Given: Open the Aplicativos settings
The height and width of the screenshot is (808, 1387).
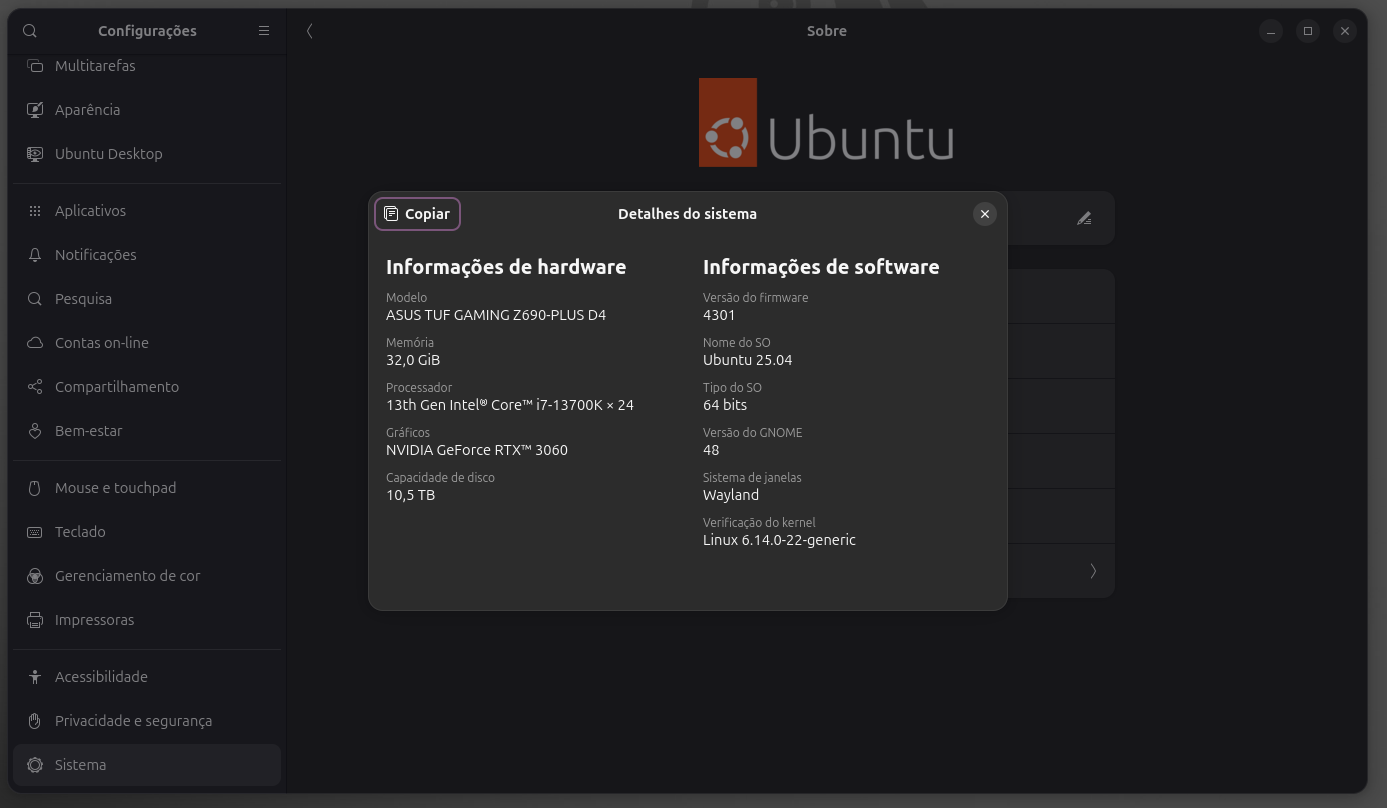Looking at the screenshot, I should click(147, 211).
